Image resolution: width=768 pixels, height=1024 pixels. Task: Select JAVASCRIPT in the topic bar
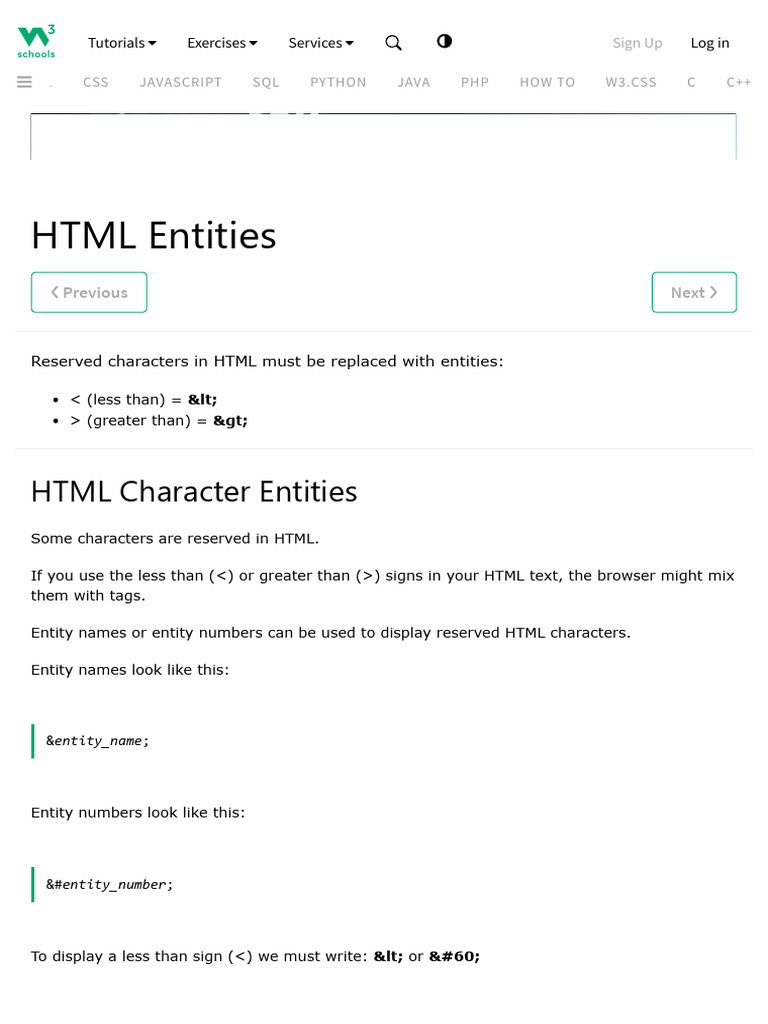click(x=181, y=82)
